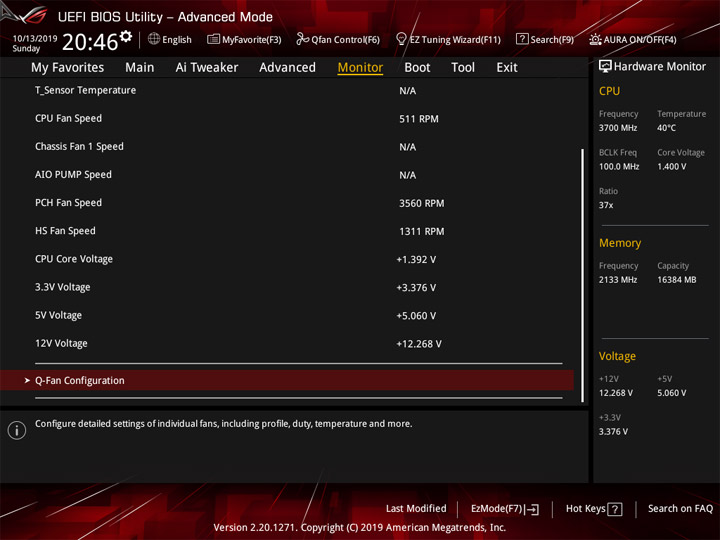Click the +12.268 V value
720x540 pixels.
click(419, 344)
